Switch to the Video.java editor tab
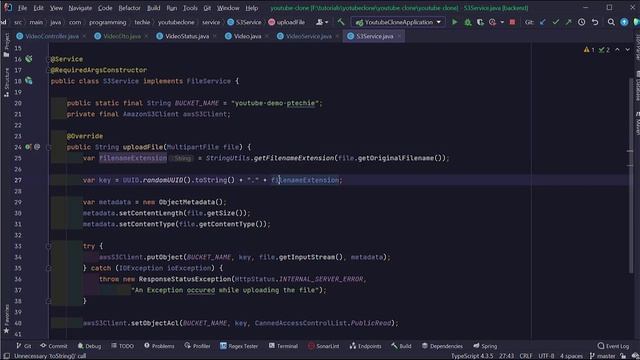This screenshot has width=640, height=360. click(247, 36)
